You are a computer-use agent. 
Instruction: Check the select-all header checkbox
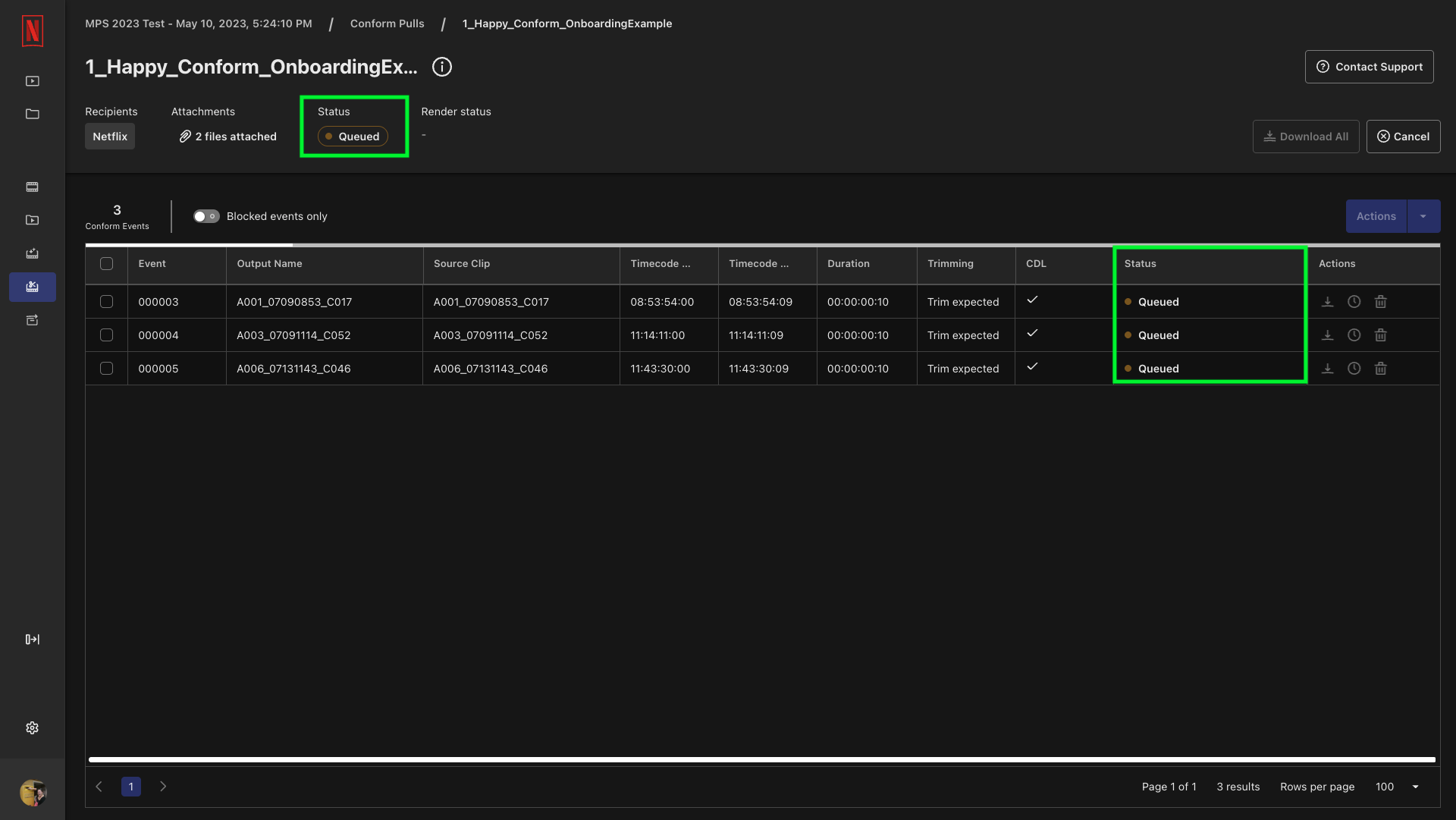[x=107, y=264]
